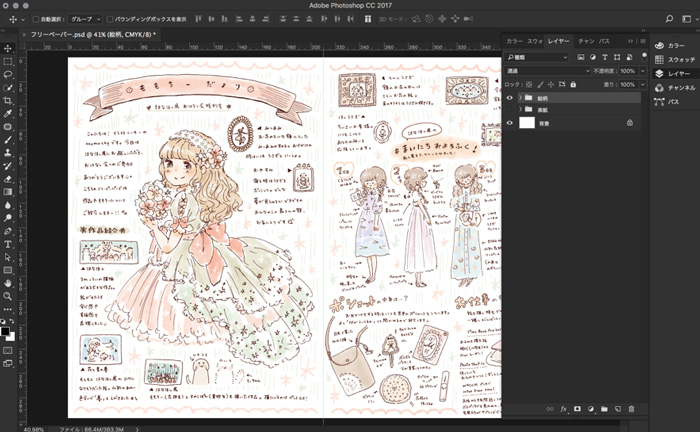Expand the 絵柄 layer group
Viewport: 700px width, 432px height.
pos(520,98)
